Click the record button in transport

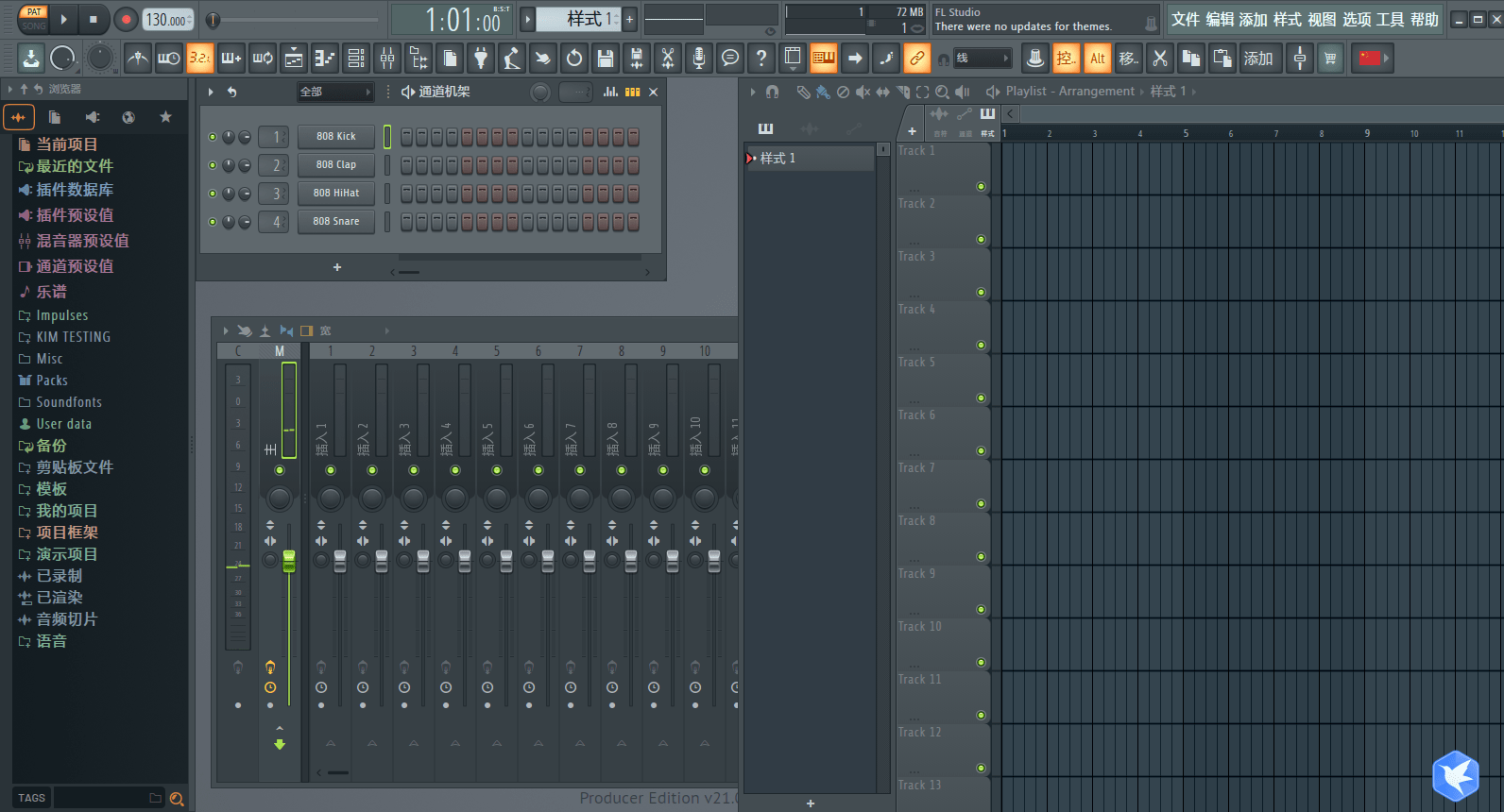(126, 19)
